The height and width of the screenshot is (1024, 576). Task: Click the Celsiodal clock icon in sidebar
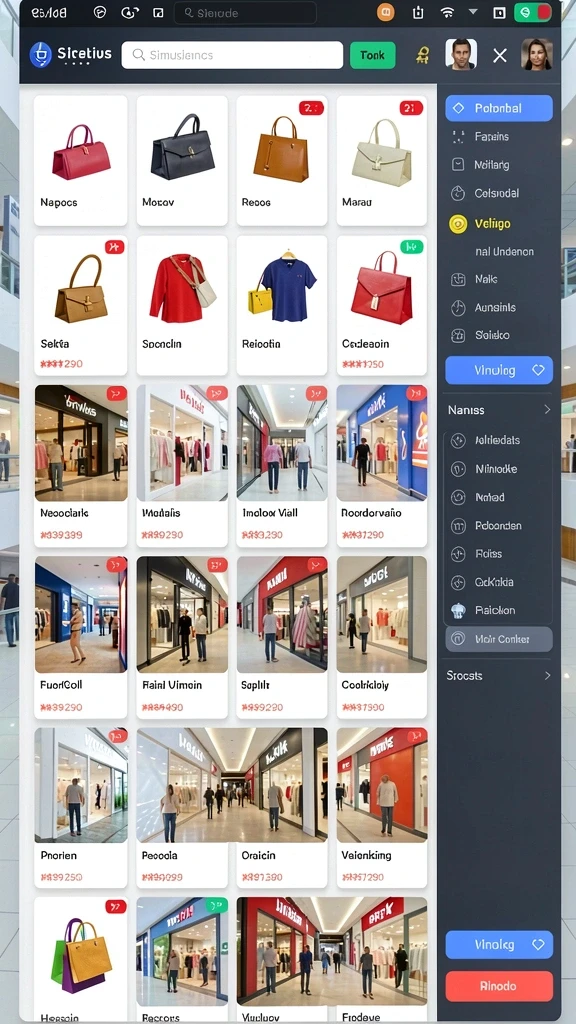coord(458,193)
